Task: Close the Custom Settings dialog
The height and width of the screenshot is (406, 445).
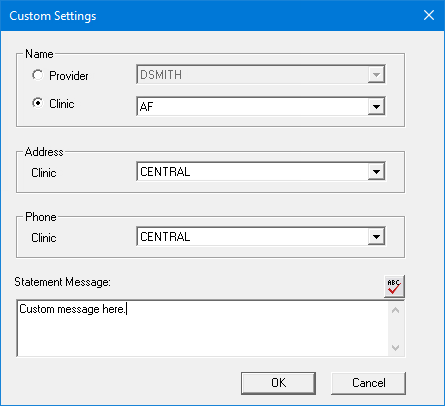Action: 429,15
